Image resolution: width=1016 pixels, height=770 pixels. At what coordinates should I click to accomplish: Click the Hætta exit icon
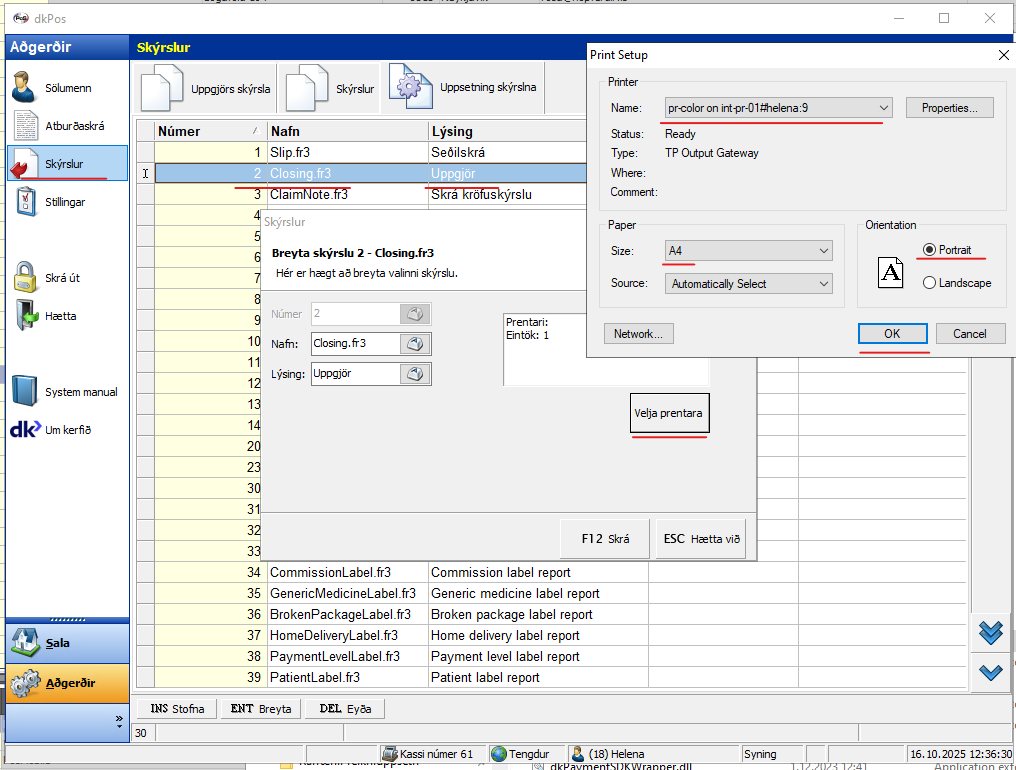26,316
